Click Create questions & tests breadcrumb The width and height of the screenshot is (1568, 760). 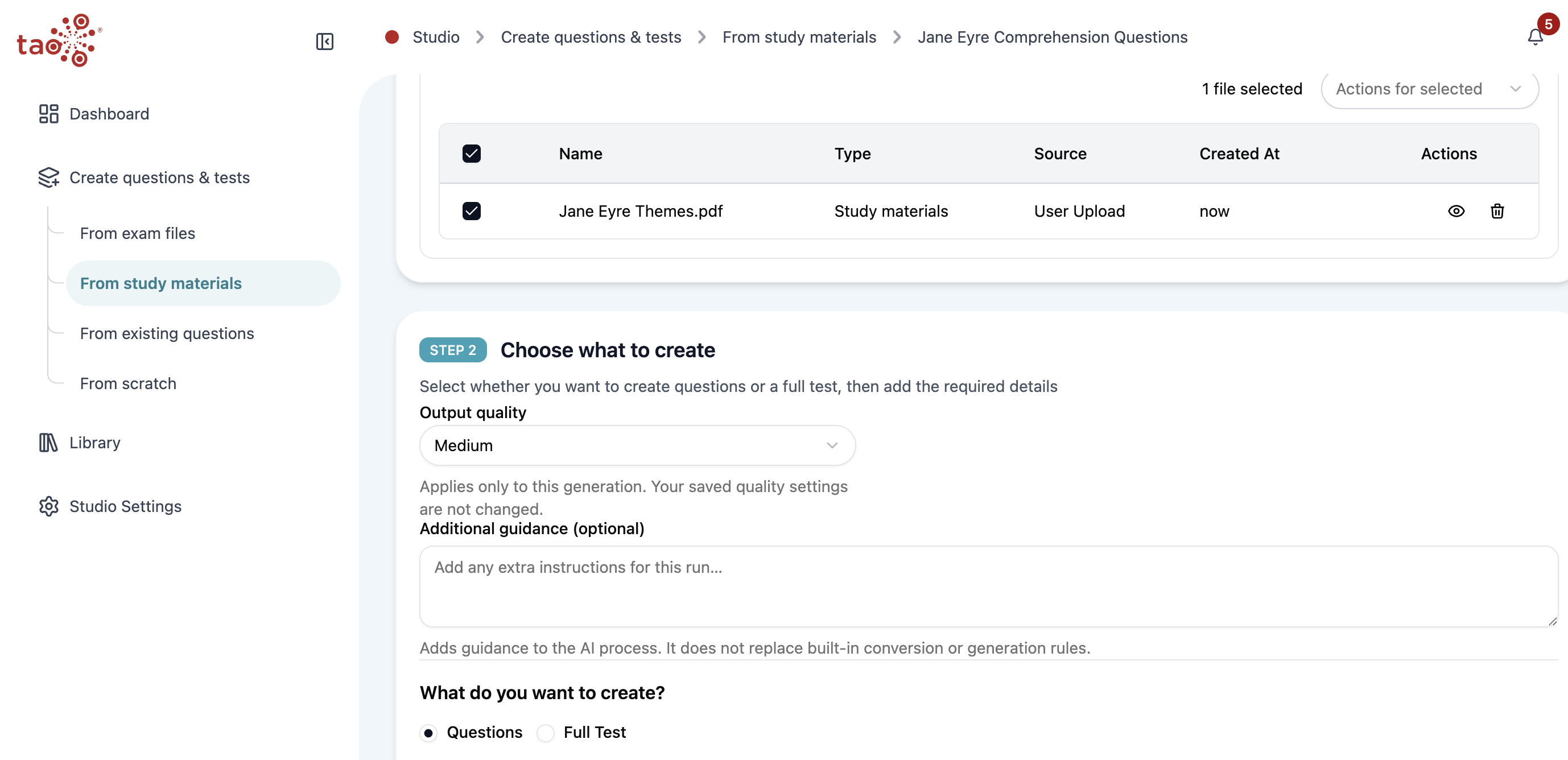pos(591,37)
